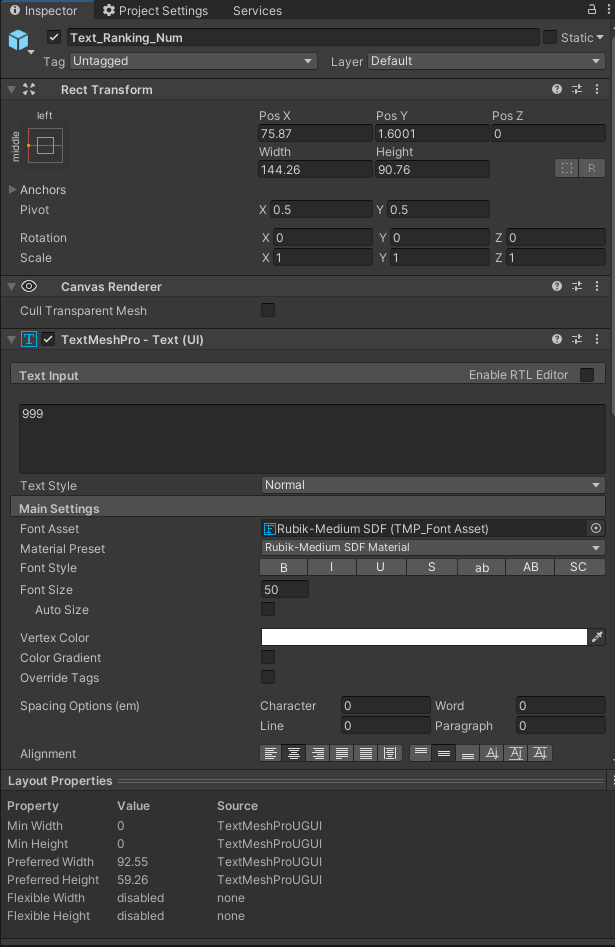The width and height of the screenshot is (615, 947).
Task: Toggle raw edit mode R button
Action: tap(591, 169)
